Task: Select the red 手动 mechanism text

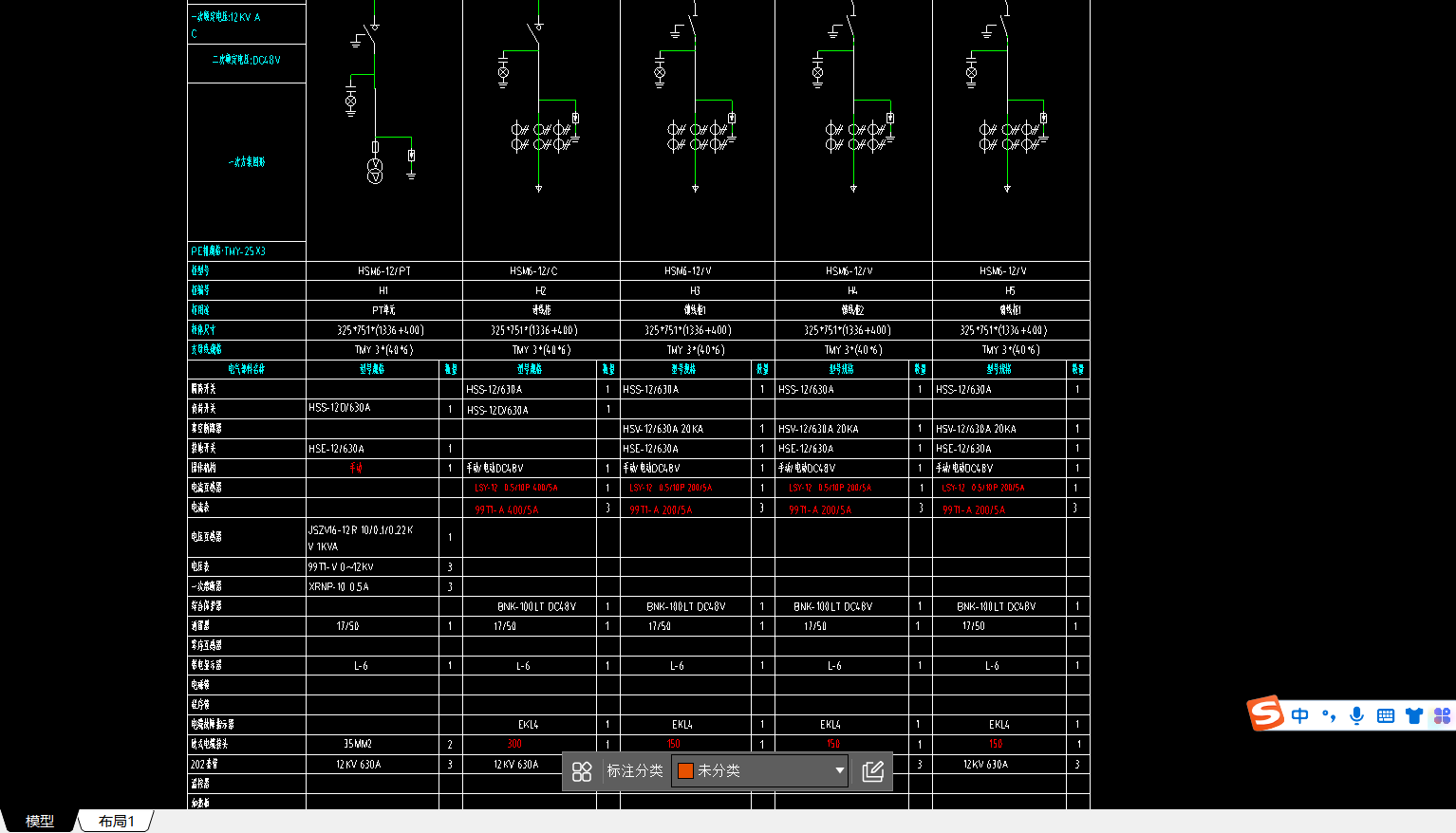Action: 356,468
